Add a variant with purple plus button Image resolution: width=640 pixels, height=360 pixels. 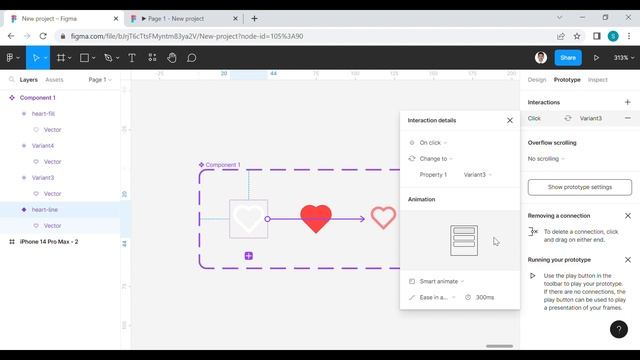click(249, 256)
